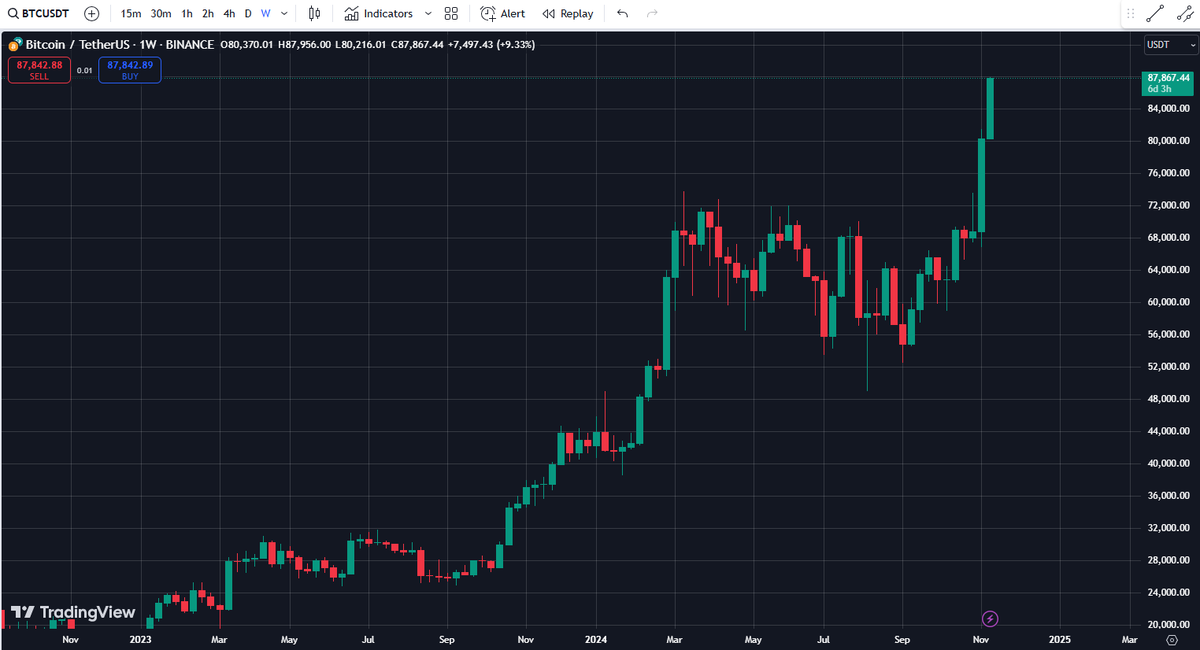Open the candlestick chart type menu
The image size is (1200, 650).
point(315,14)
